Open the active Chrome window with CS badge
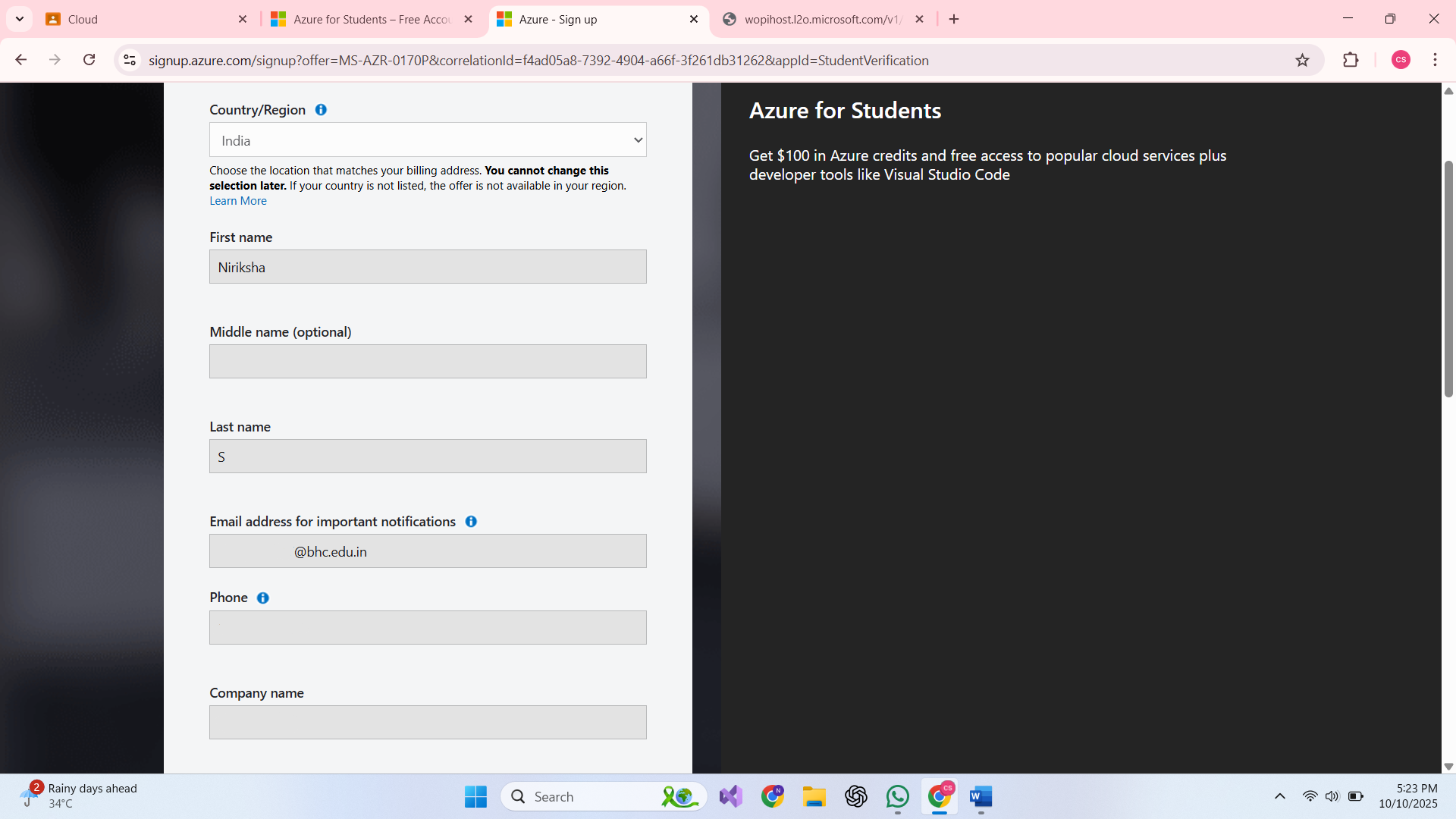Image resolution: width=1456 pixels, height=819 pixels. click(x=940, y=796)
